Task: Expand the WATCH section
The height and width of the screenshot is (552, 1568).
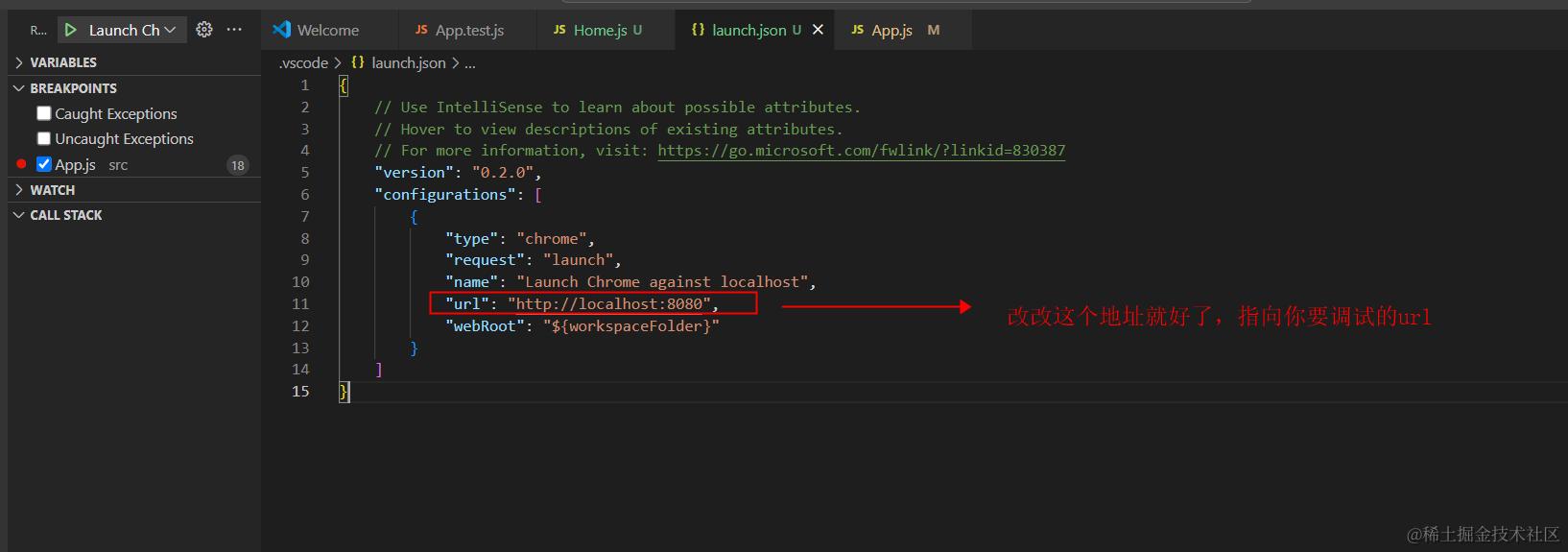Action: (x=134, y=190)
